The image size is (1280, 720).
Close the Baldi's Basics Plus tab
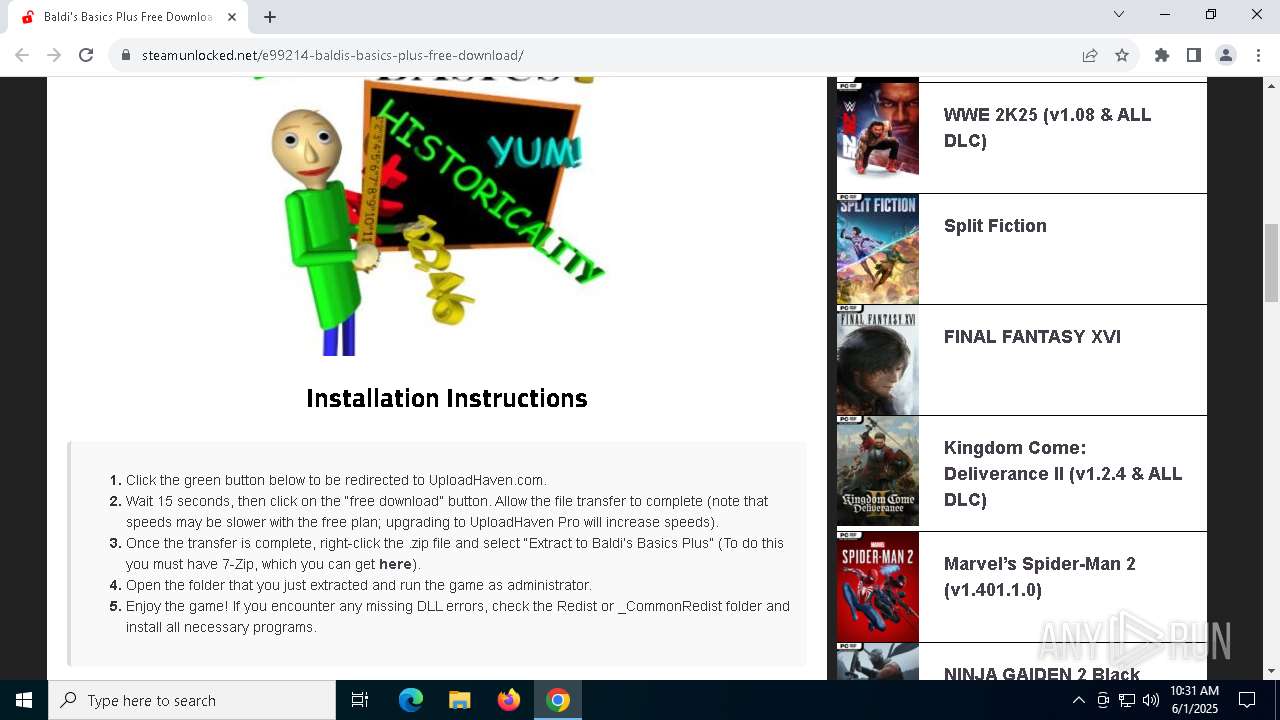pos(232,17)
